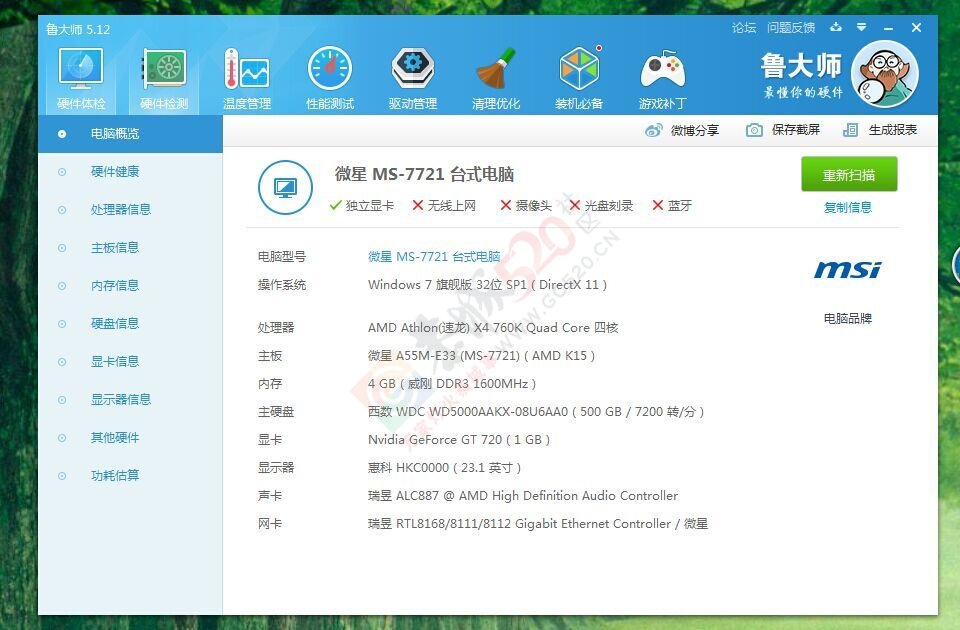Screen dimensions: 960x630
Task: Open the 游戏补丁 gamepad icon
Action: click(662, 79)
